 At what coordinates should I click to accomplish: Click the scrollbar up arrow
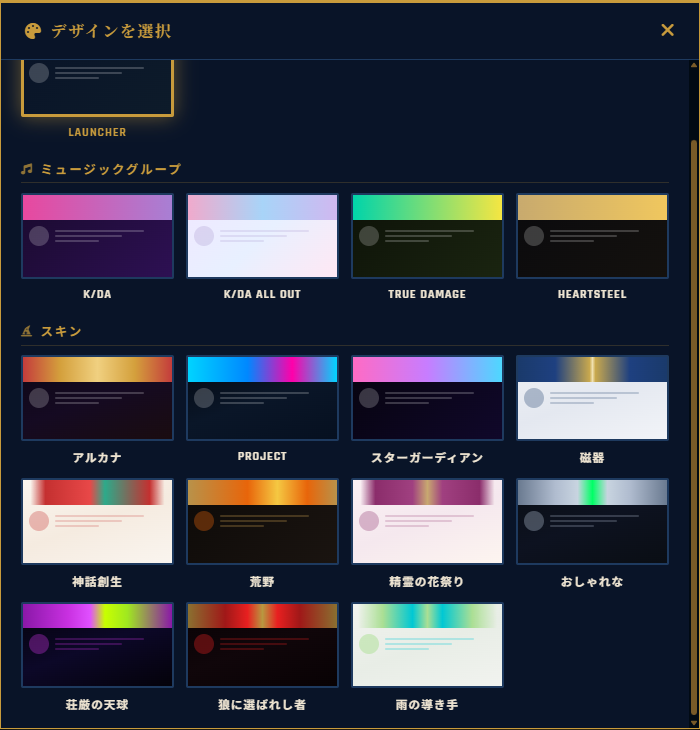(x=694, y=65)
